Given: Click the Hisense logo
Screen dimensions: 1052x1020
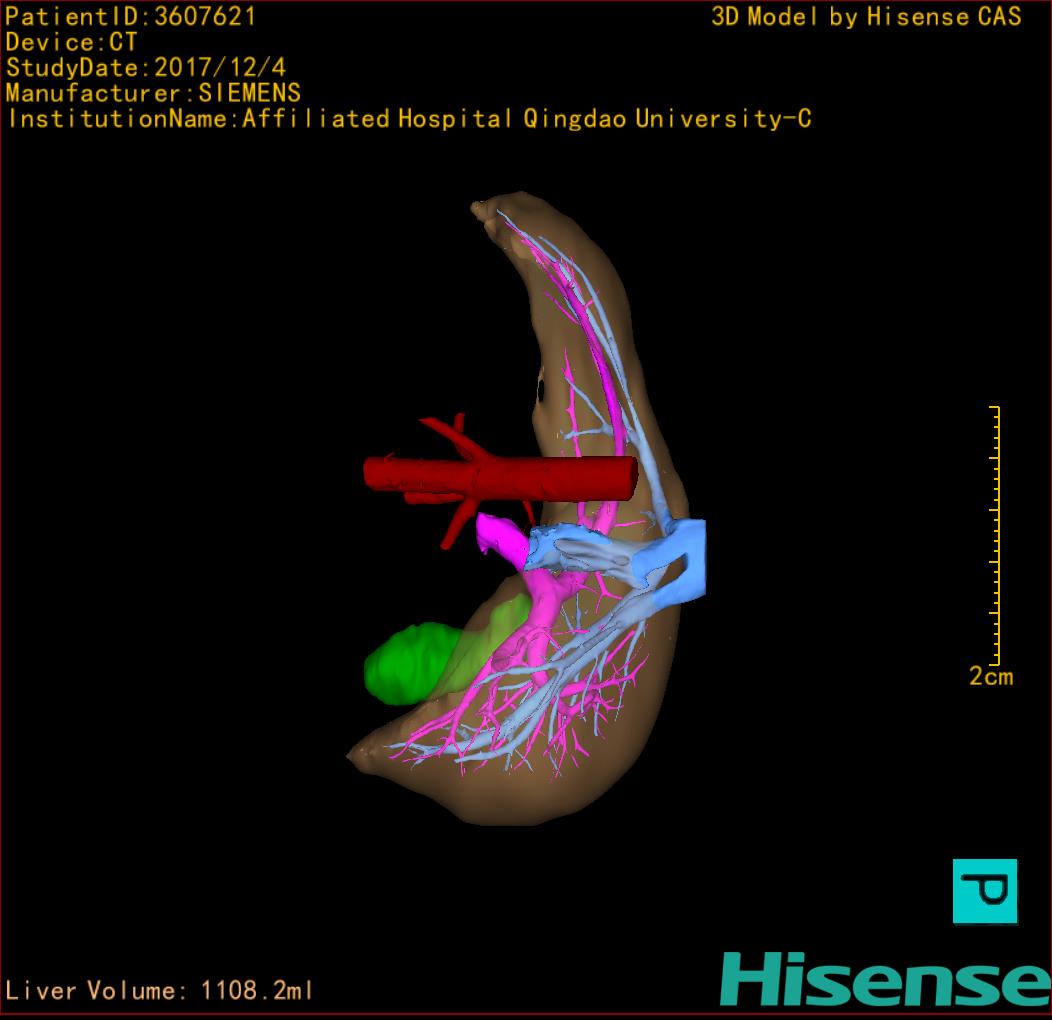Looking at the screenshot, I should click(x=886, y=980).
